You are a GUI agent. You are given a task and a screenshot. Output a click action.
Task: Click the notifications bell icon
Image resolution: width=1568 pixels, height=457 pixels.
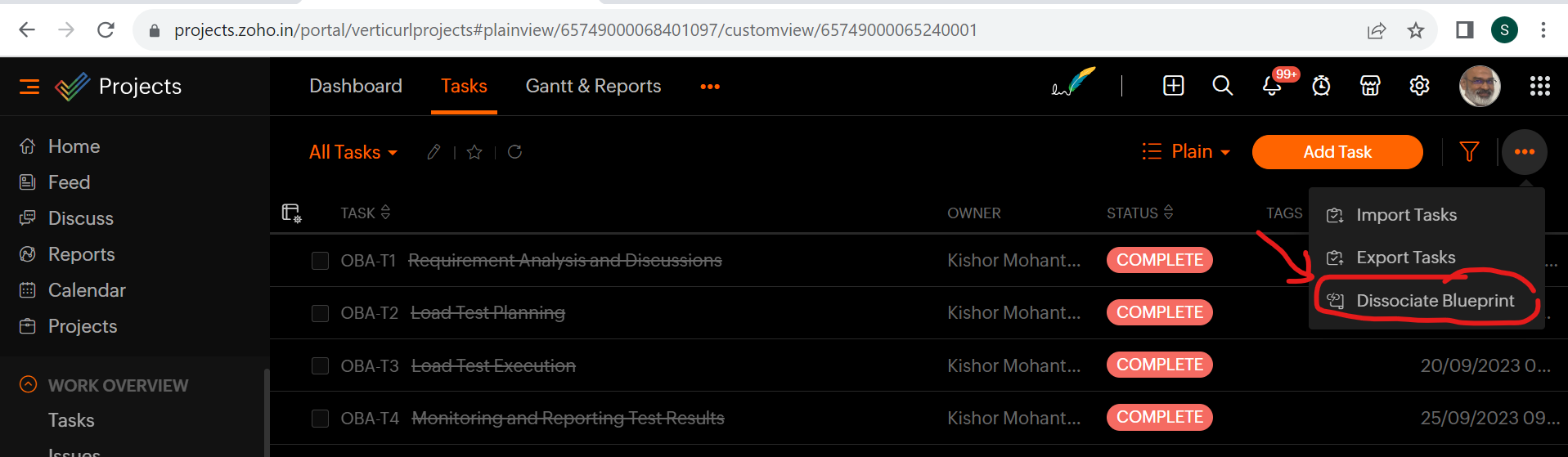click(1272, 86)
